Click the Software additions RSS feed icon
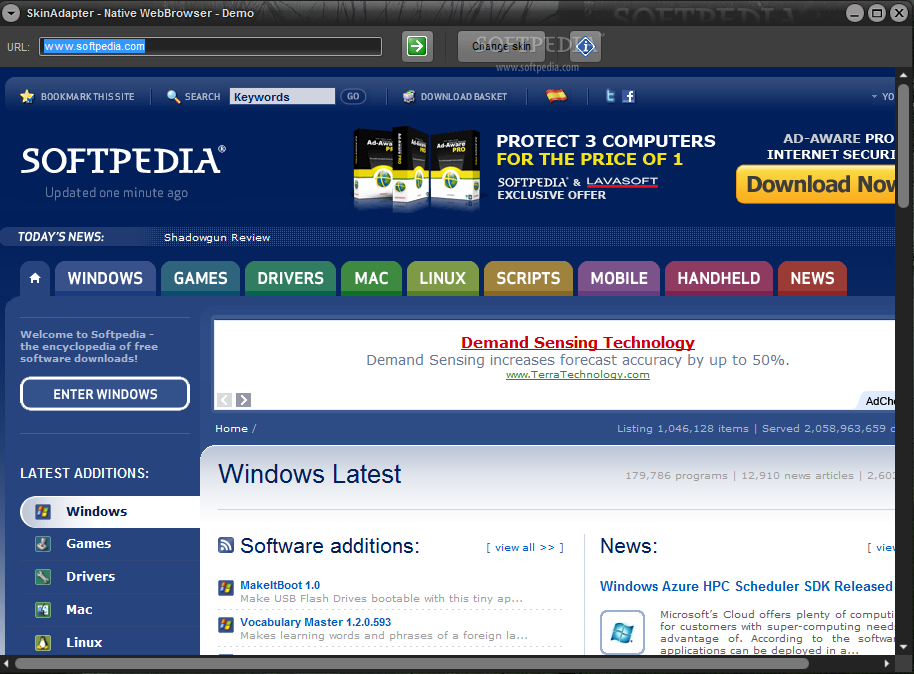Image resolution: width=914 pixels, height=674 pixels. (x=226, y=545)
